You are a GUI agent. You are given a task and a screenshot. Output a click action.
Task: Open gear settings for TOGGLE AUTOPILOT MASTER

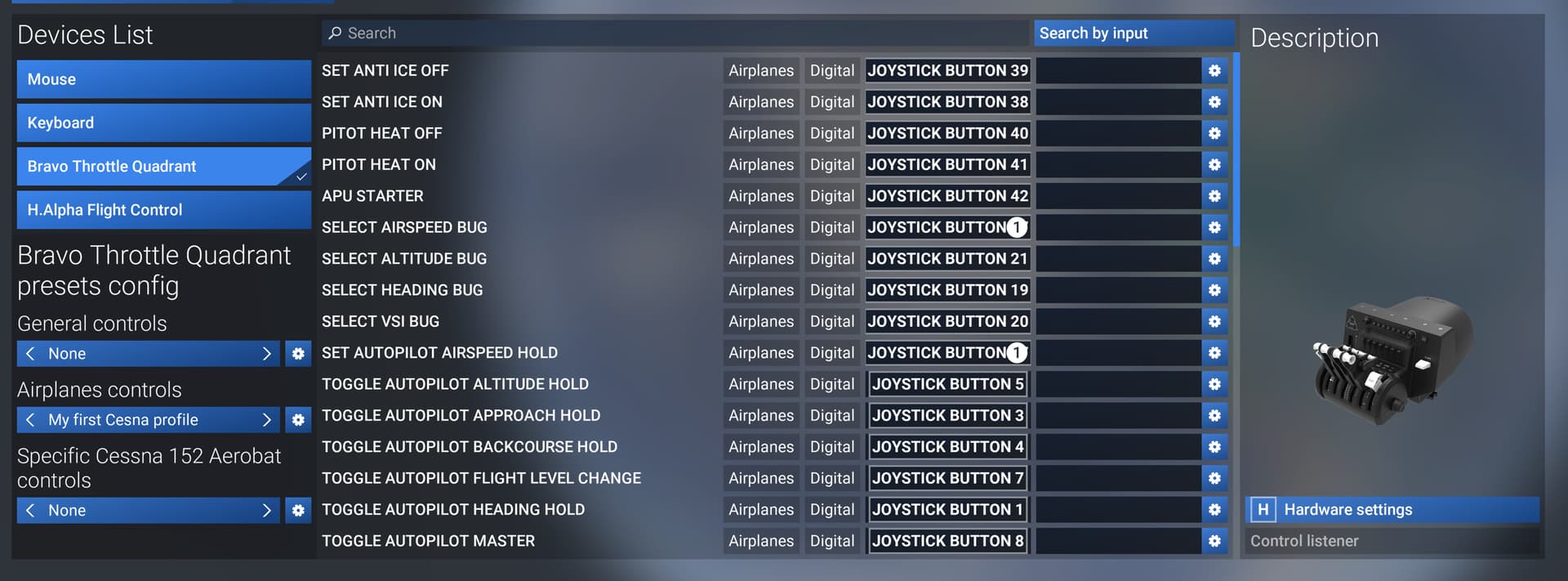coord(1214,541)
